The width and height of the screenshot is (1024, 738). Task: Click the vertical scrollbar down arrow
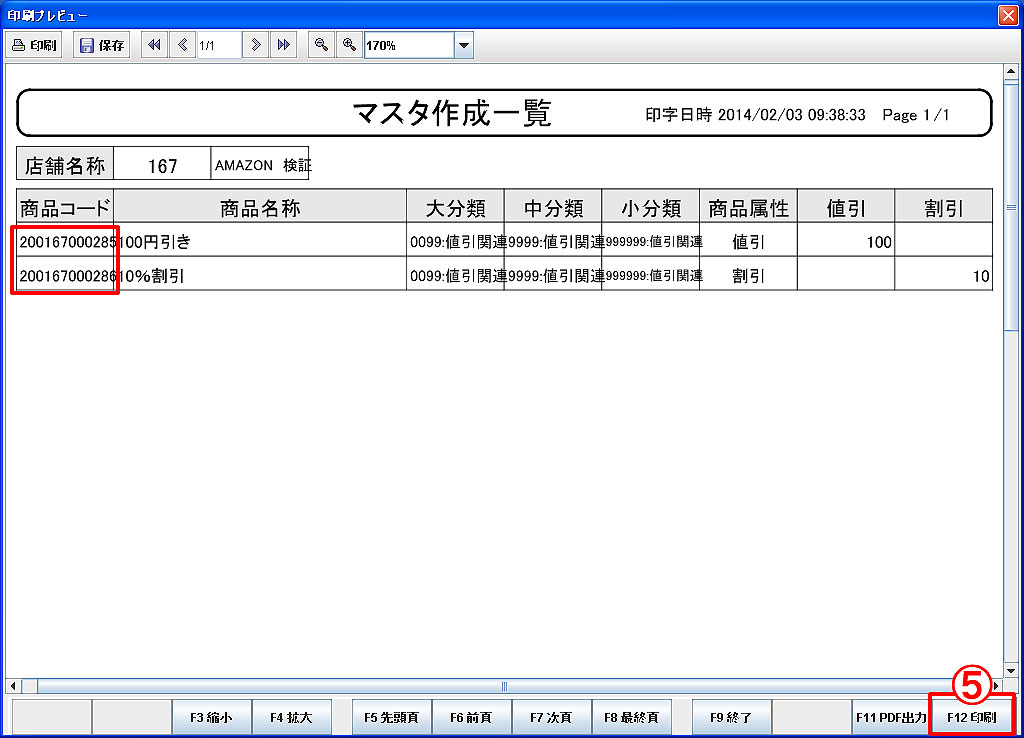[1010, 669]
